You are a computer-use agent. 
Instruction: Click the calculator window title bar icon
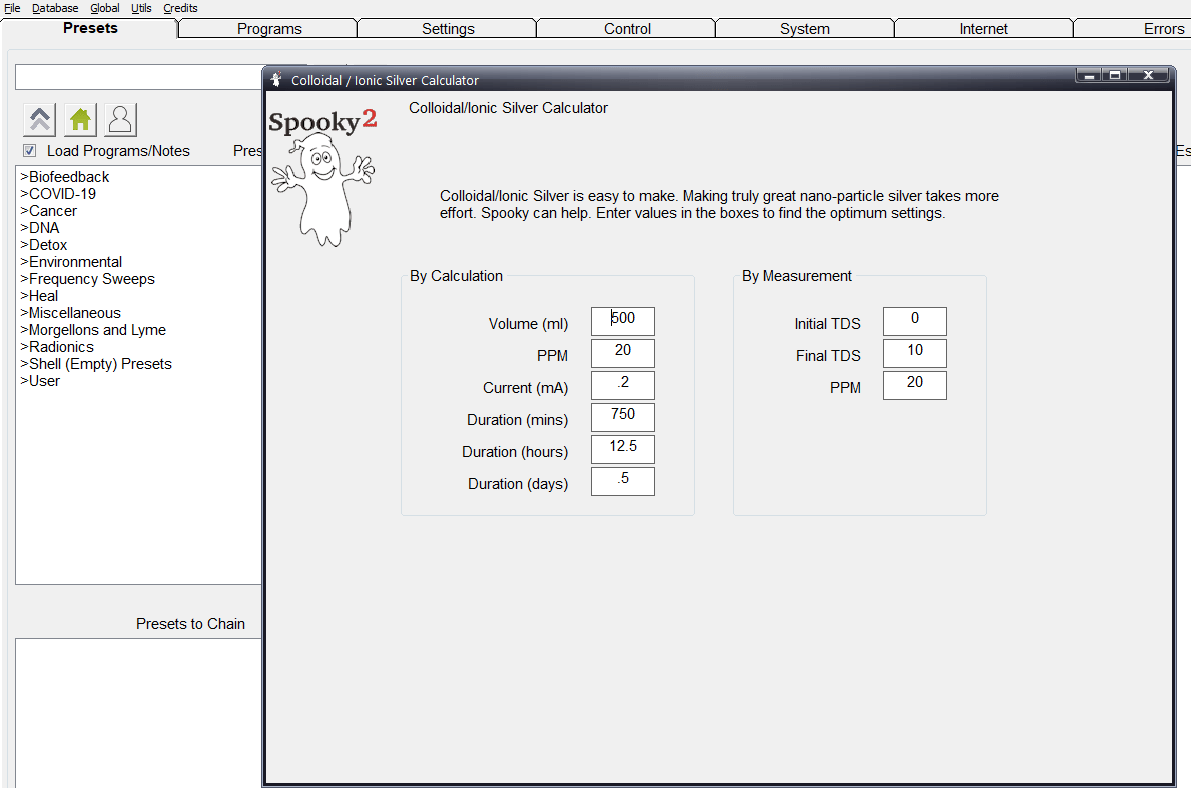pyautogui.click(x=276, y=80)
